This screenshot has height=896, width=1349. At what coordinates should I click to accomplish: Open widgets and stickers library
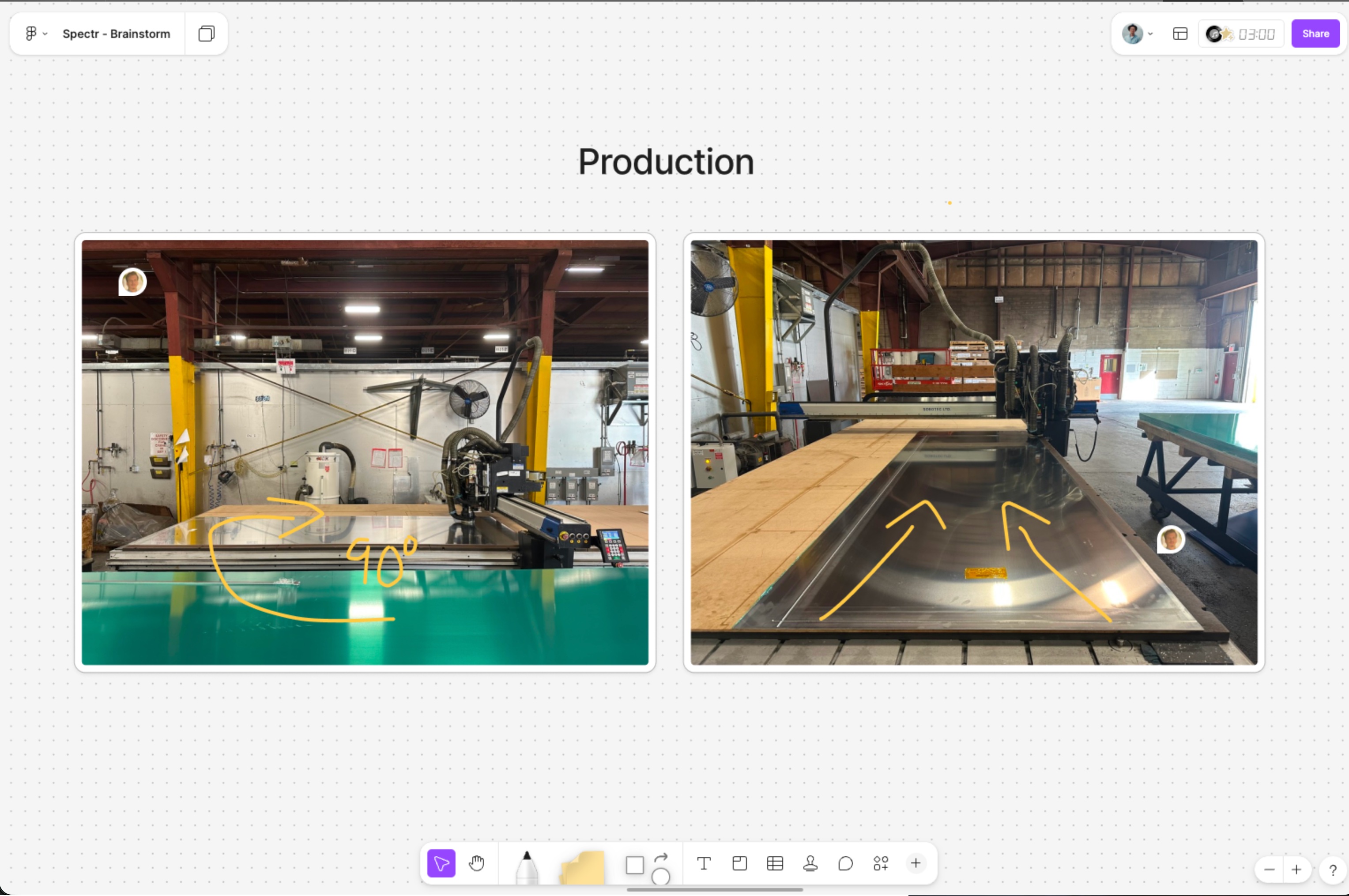point(881,863)
